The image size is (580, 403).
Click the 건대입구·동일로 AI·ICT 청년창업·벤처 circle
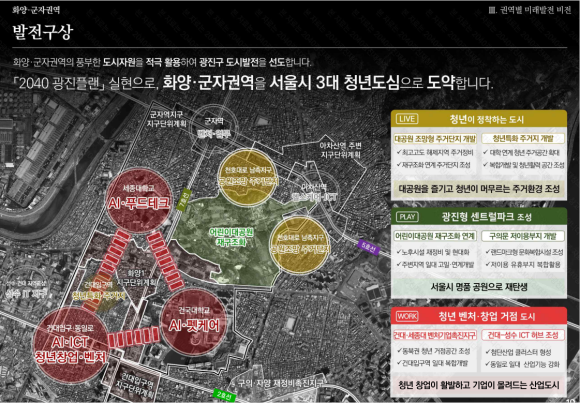coord(70,345)
